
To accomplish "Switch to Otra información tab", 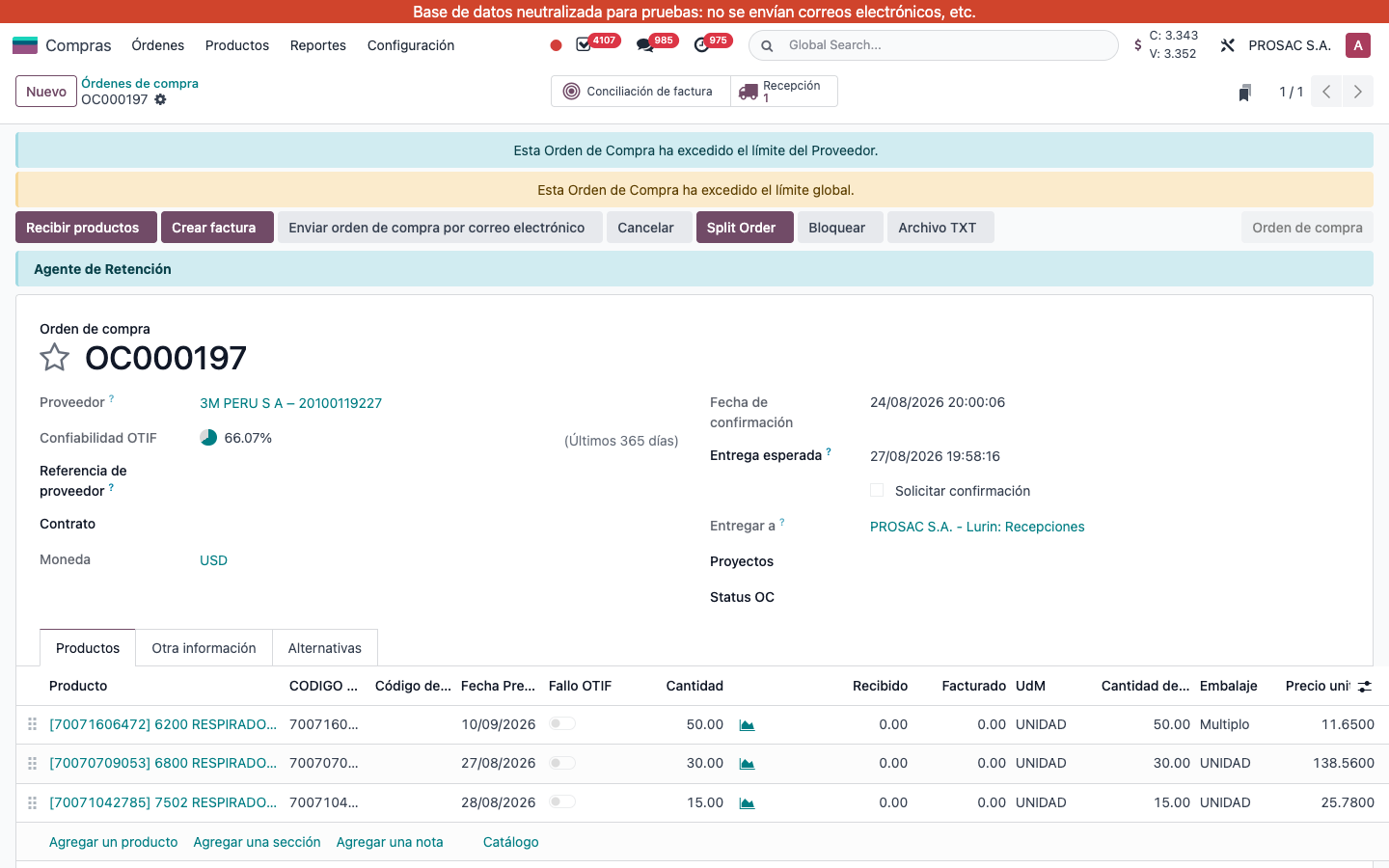I will pos(204,648).
